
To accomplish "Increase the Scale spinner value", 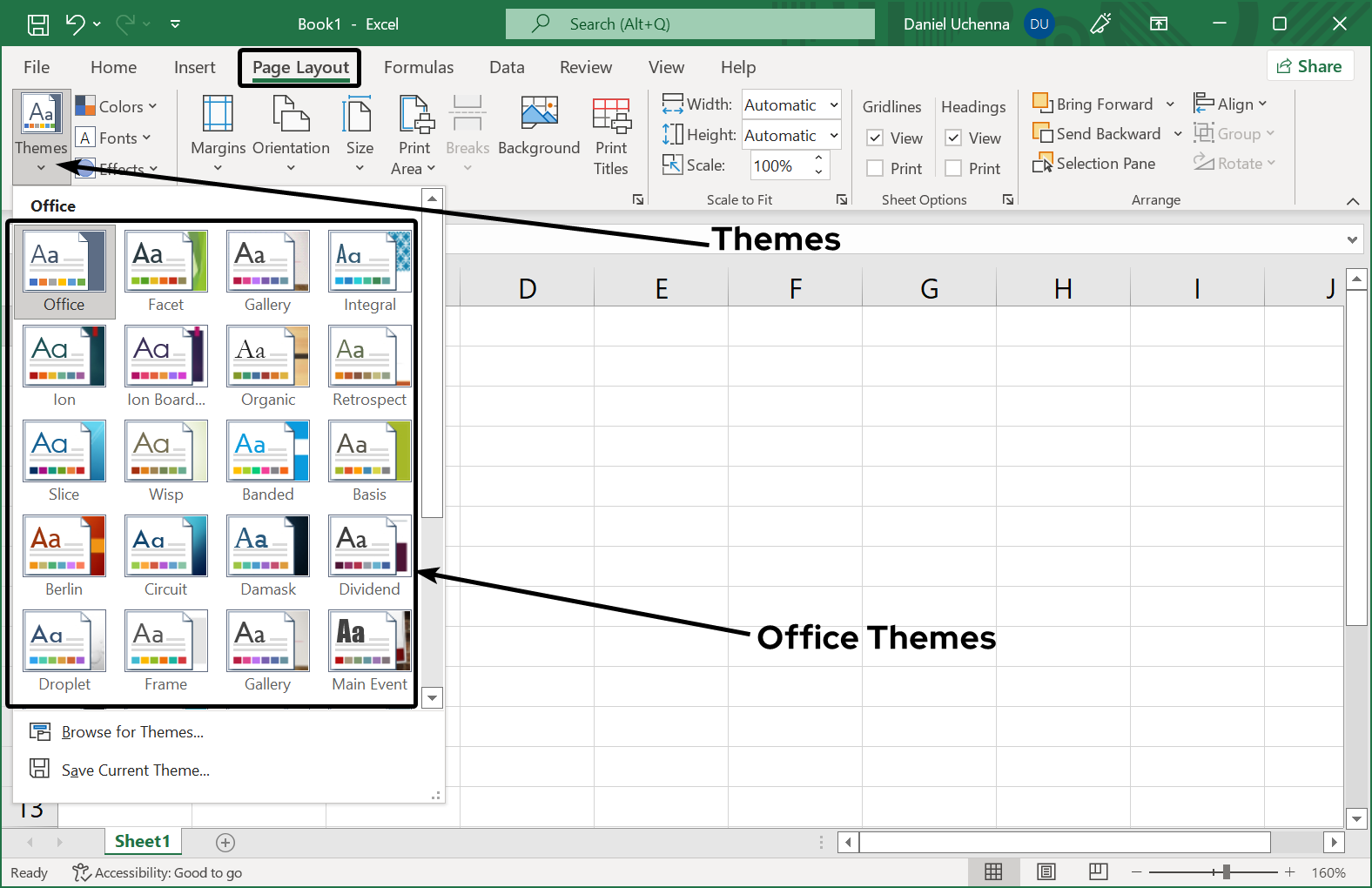I will 818,158.
